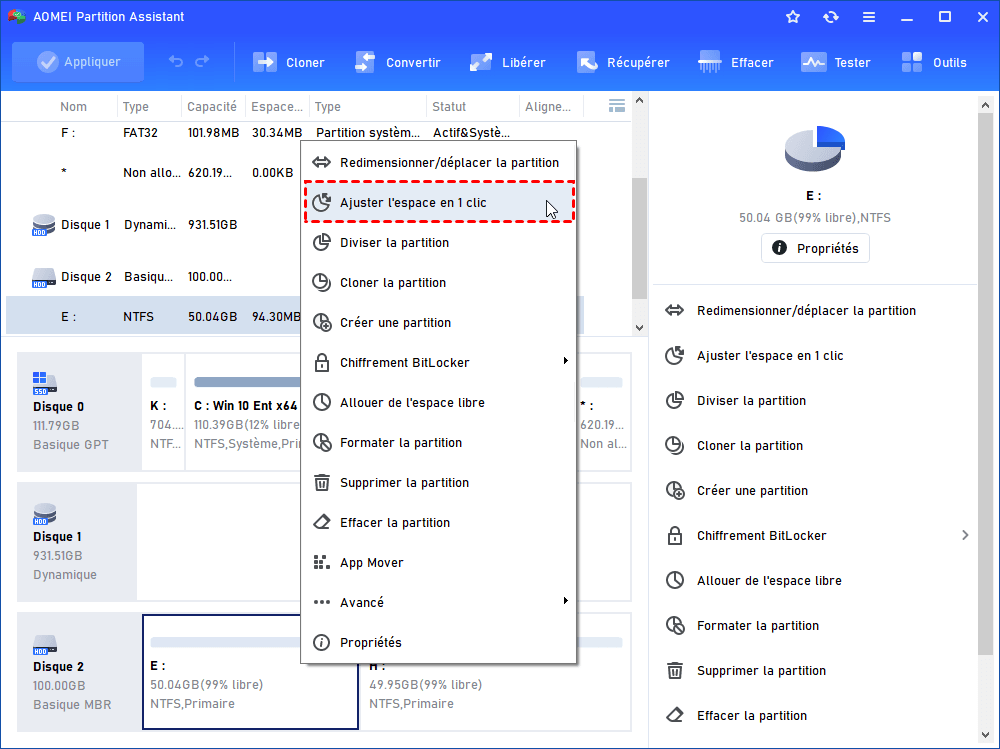
Task: Click the refresh icon in title bar
Action: (x=831, y=17)
